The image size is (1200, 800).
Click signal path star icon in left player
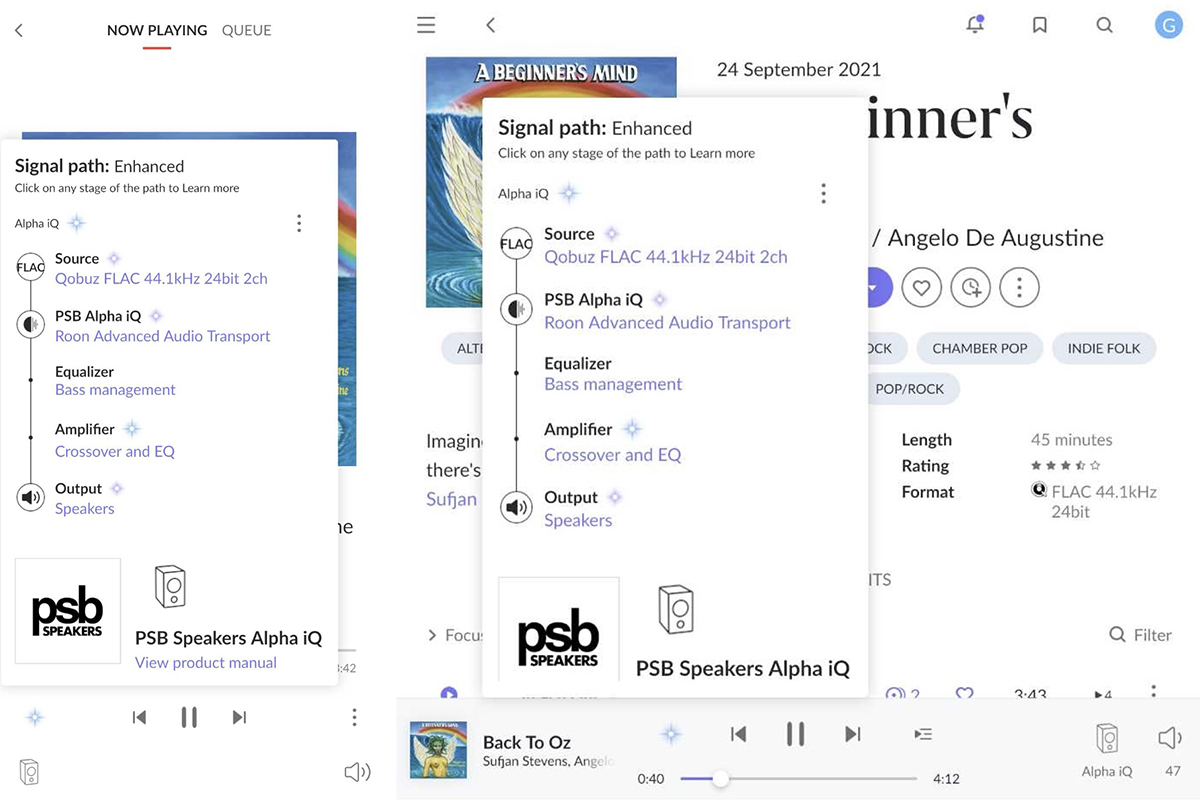[35, 717]
